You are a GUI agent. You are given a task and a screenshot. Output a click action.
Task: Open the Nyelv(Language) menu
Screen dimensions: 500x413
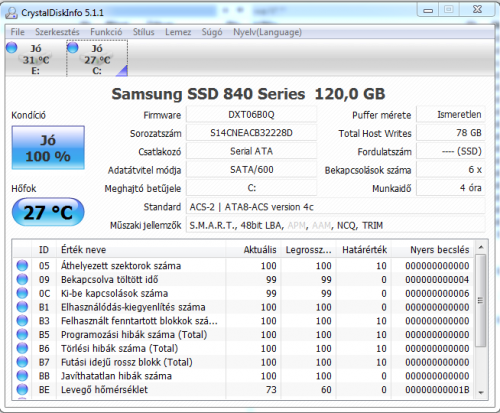click(267, 32)
